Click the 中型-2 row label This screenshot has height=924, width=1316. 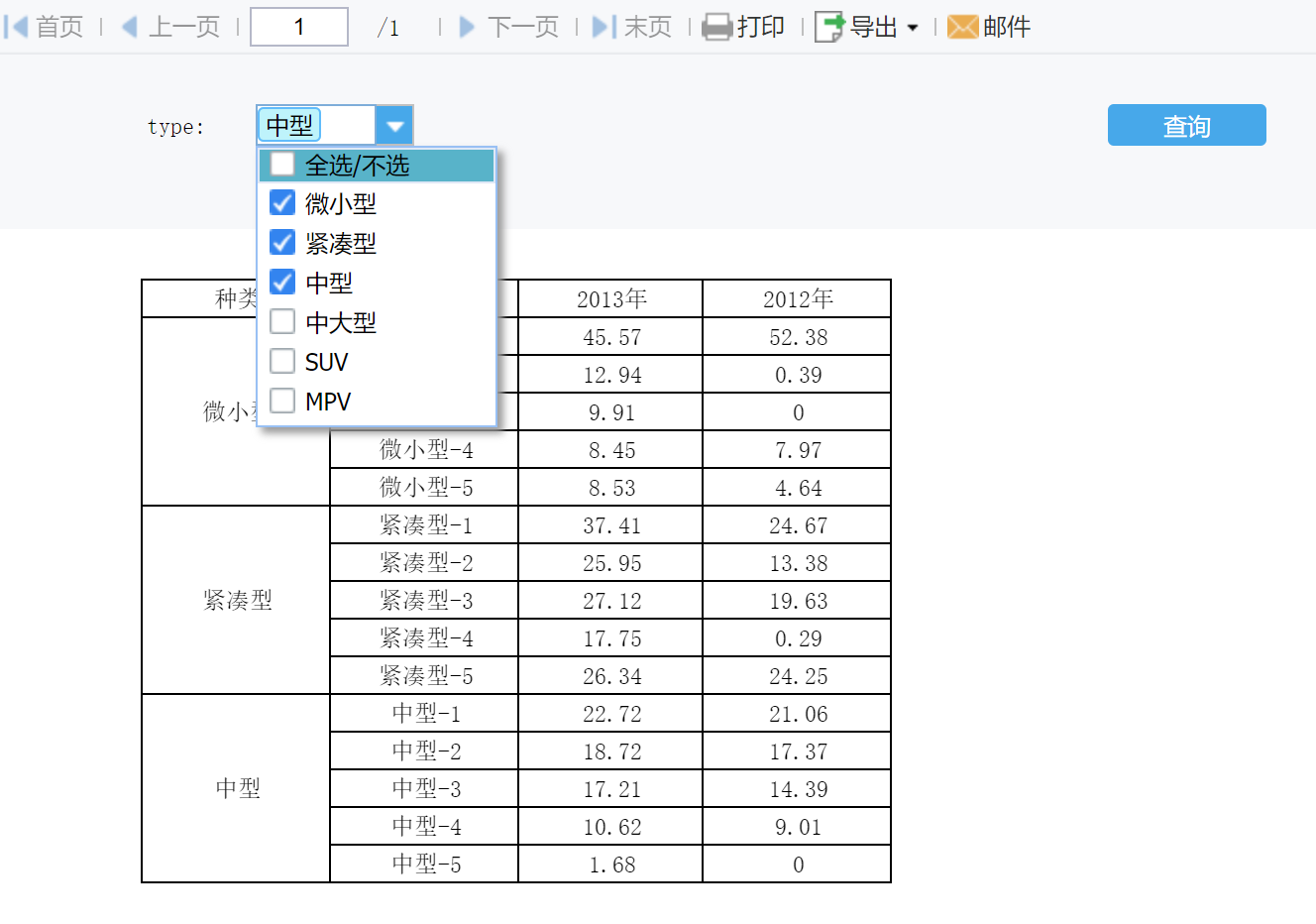tap(424, 751)
